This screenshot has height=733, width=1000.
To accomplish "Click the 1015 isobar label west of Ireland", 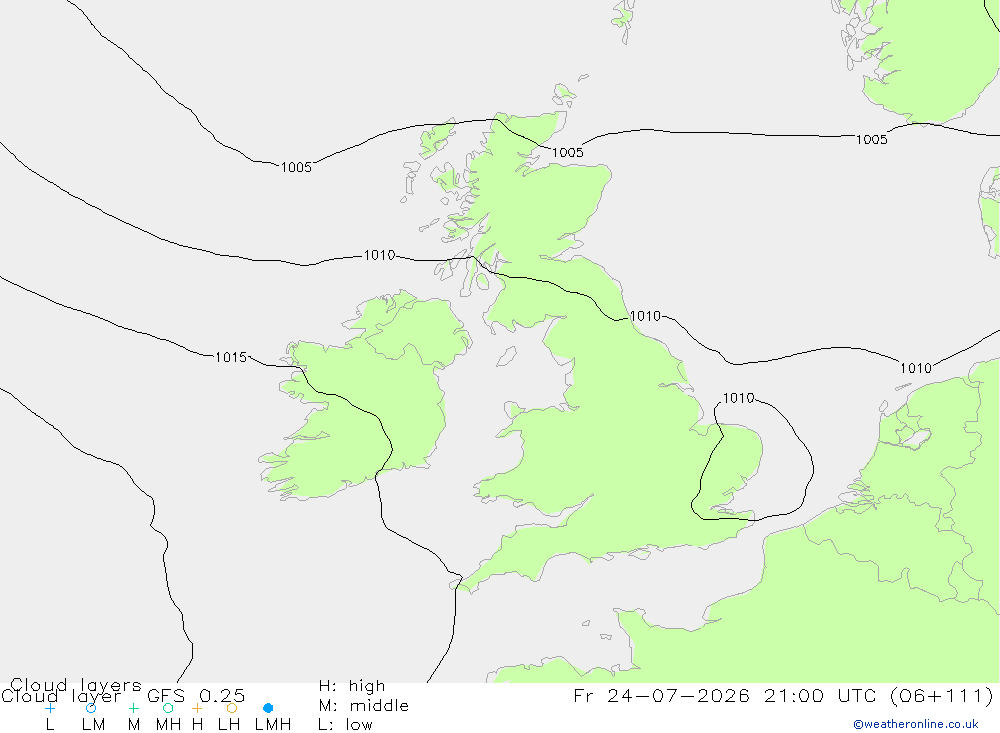I will click(231, 357).
